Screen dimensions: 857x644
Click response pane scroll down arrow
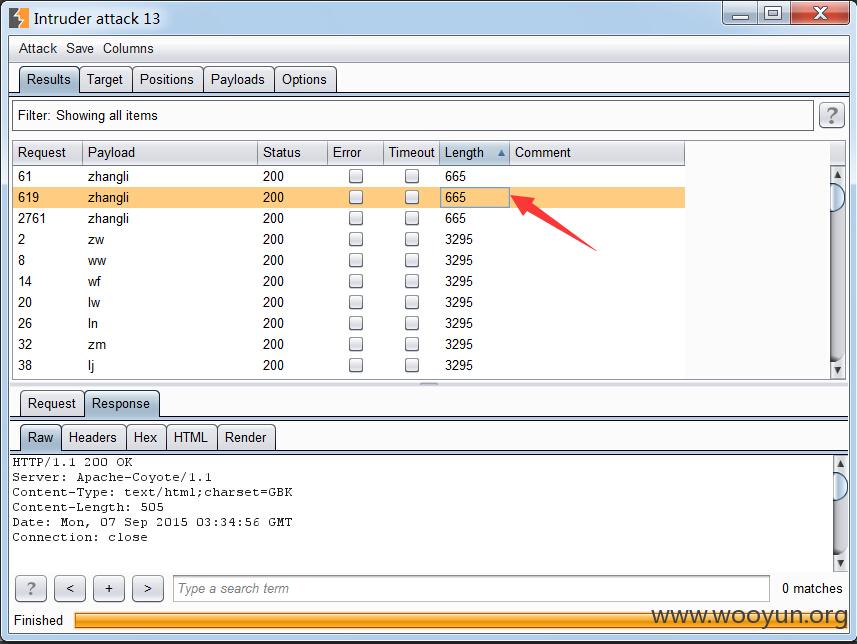pos(840,563)
